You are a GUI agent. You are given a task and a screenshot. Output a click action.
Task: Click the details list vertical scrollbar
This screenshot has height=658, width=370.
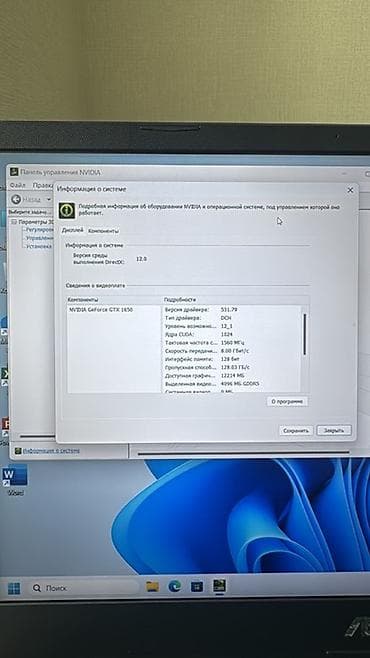305,334
